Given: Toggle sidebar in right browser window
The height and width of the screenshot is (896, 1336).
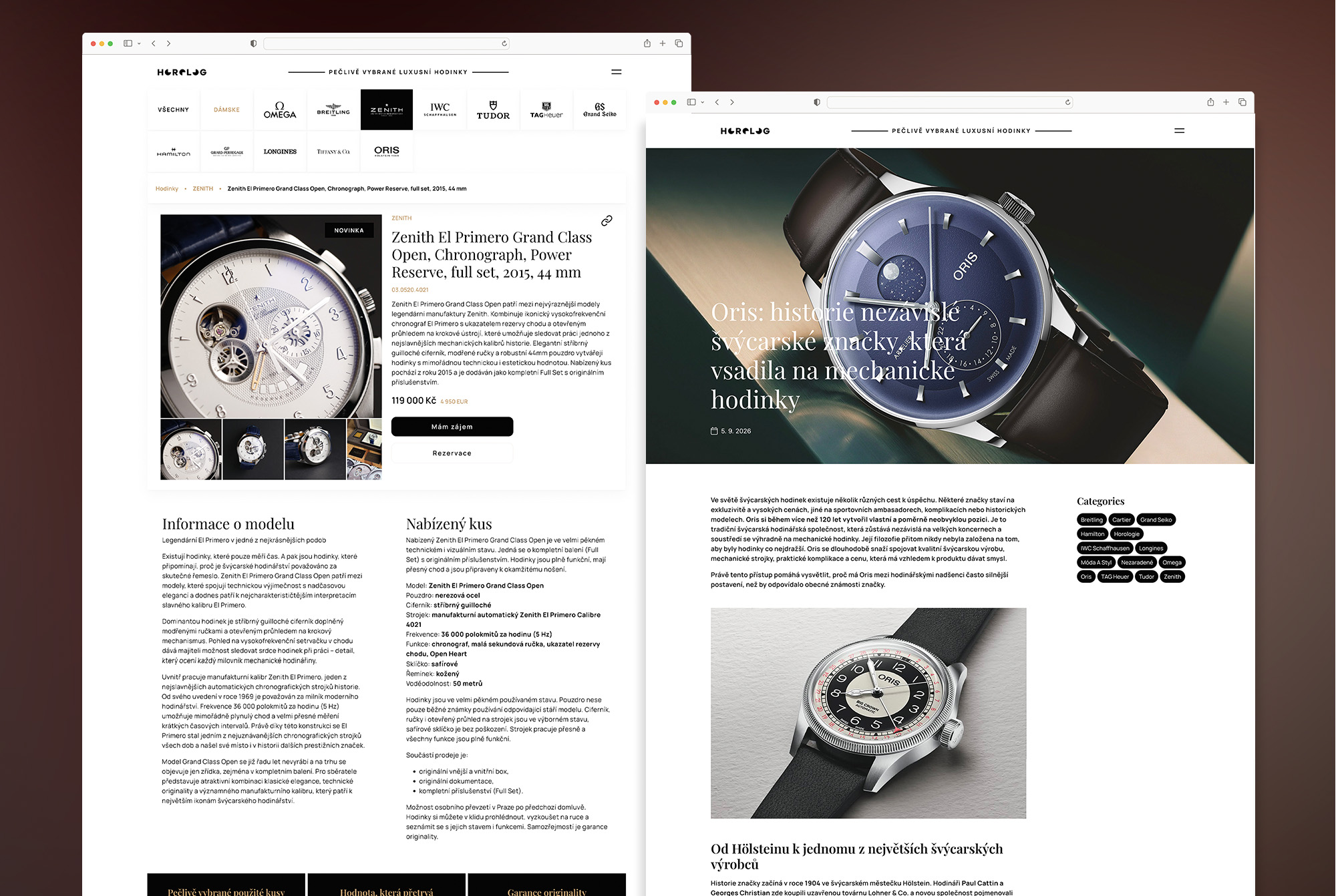Looking at the screenshot, I should click(691, 102).
